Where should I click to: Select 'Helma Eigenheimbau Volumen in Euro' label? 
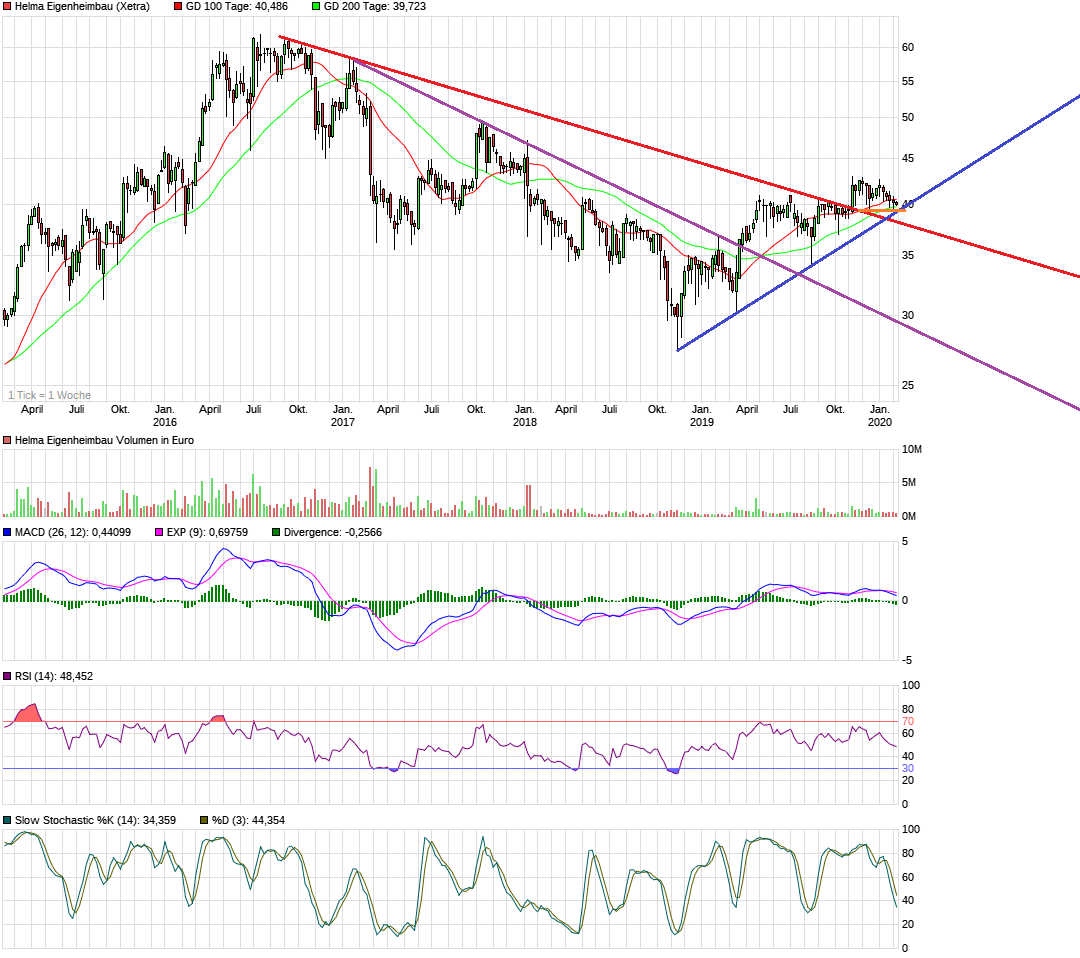(x=104, y=440)
